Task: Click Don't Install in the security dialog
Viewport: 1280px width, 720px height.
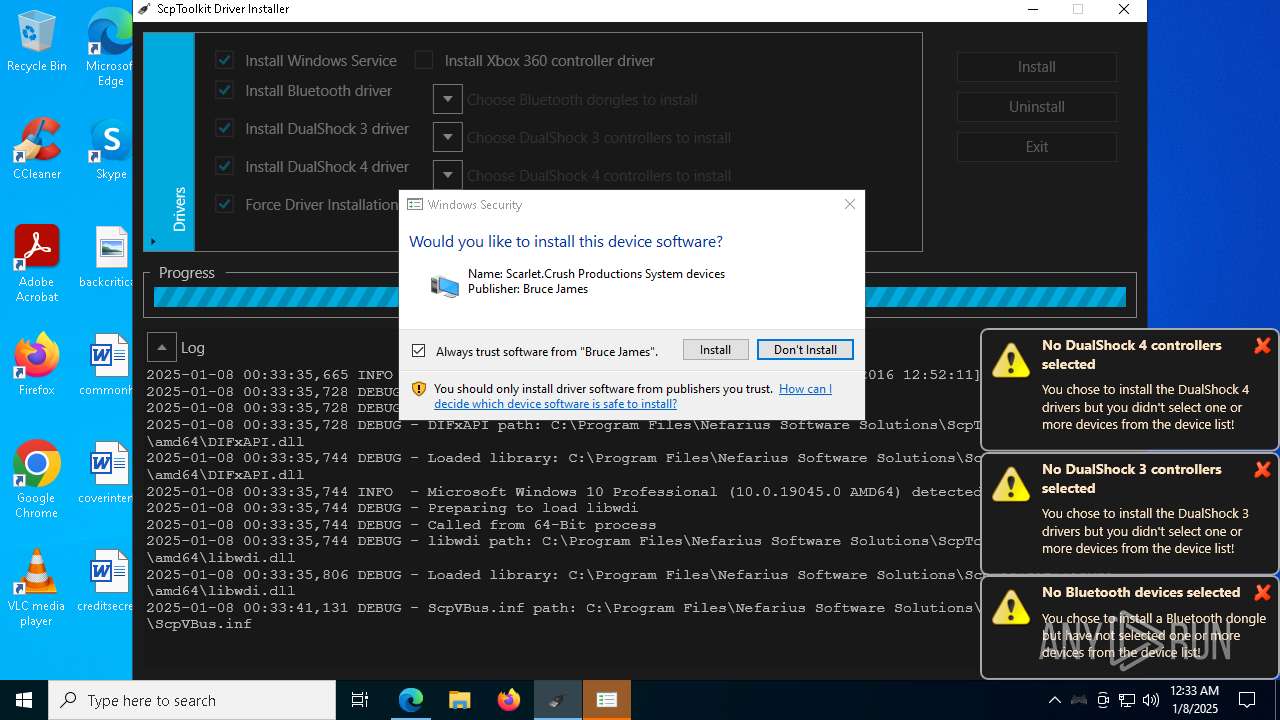Action: click(805, 350)
